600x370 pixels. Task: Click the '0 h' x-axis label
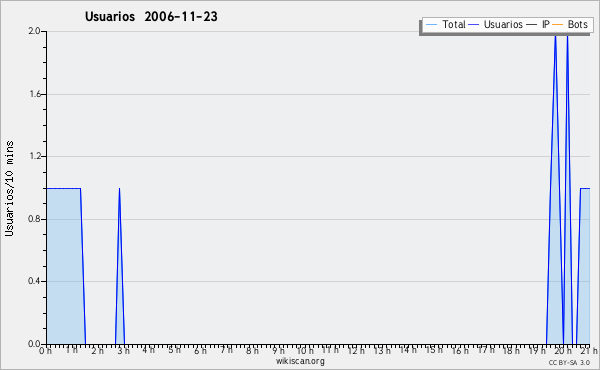45,350
